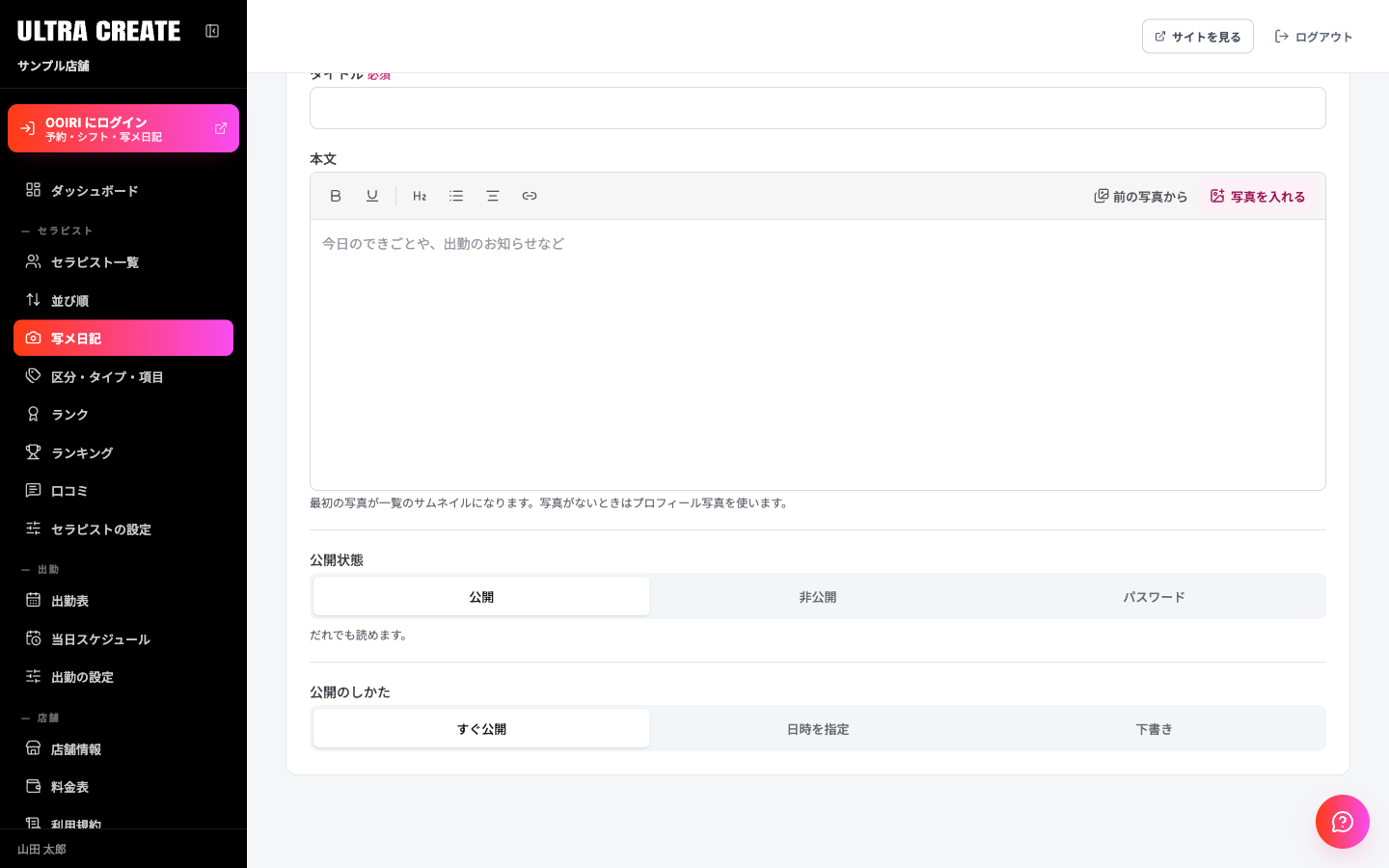Select the 非公開 visibility option
Screen dimensions: 1389x868
click(x=818, y=596)
